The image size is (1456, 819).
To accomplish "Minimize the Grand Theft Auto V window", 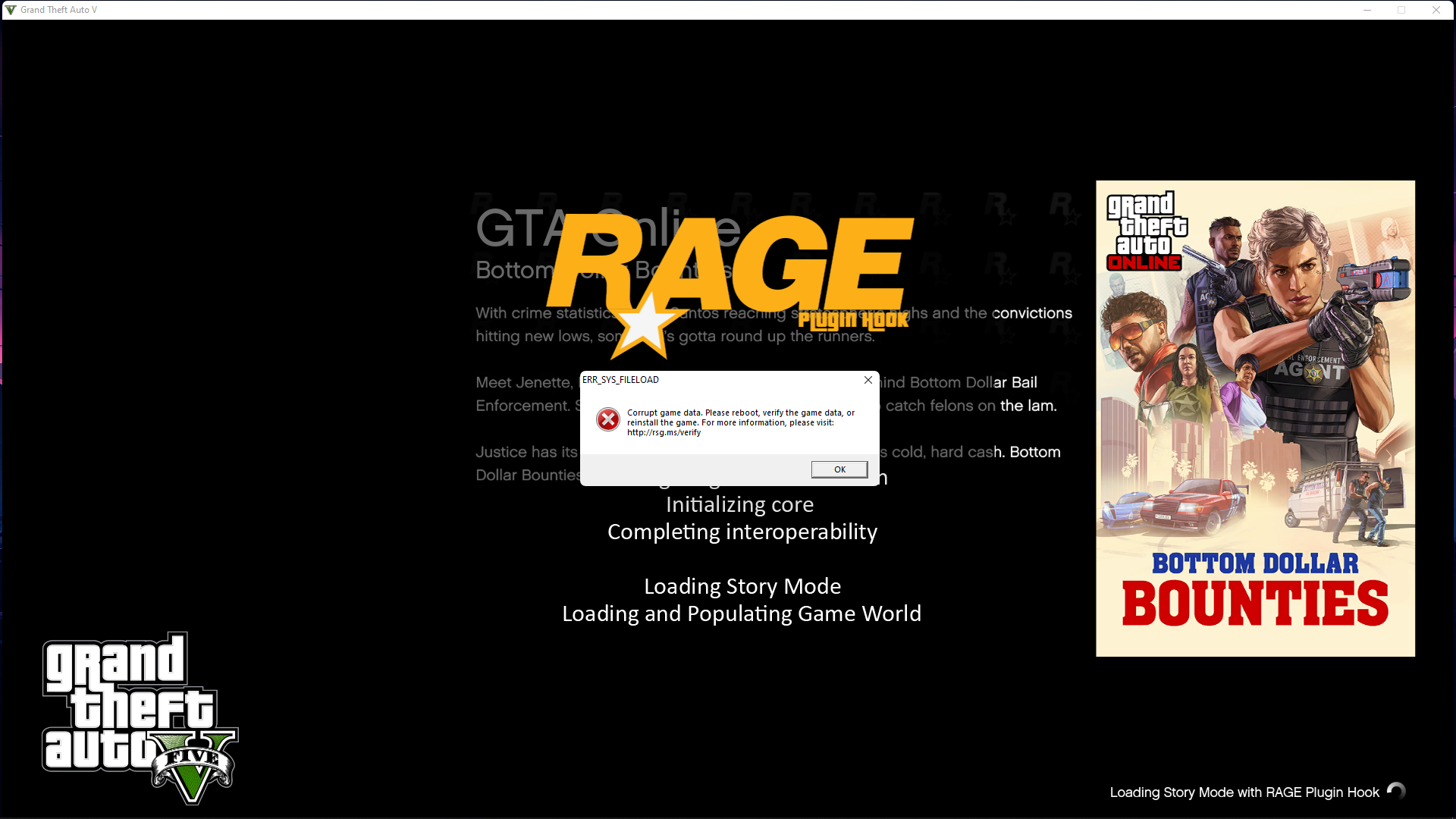I will [x=1367, y=10].
